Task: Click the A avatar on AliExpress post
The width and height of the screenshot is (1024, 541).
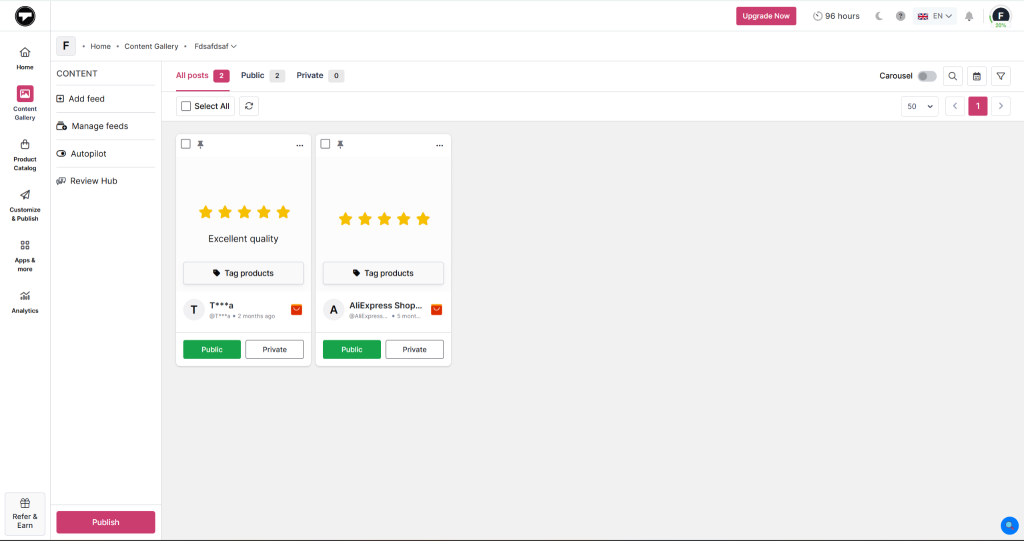Action: pos(334,310)
